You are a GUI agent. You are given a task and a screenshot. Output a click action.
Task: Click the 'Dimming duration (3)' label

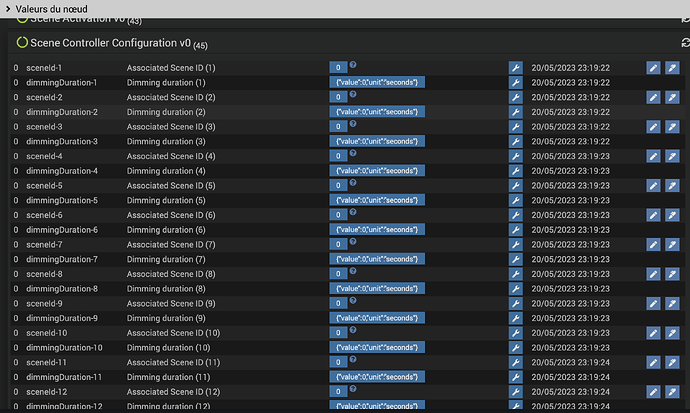[x=166, y=141]
